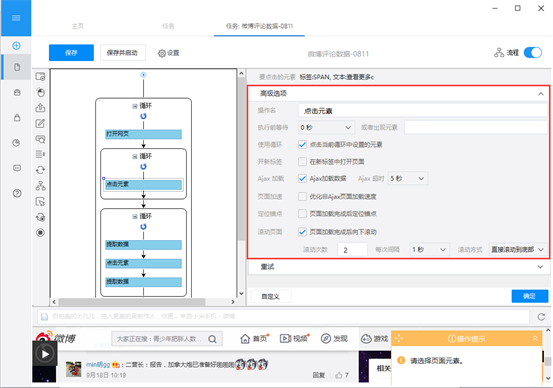Toggle the 流程 workflow switch
The height and width of the screenshot is (388, 553).
pyautogui.click(x=533, y=53)
